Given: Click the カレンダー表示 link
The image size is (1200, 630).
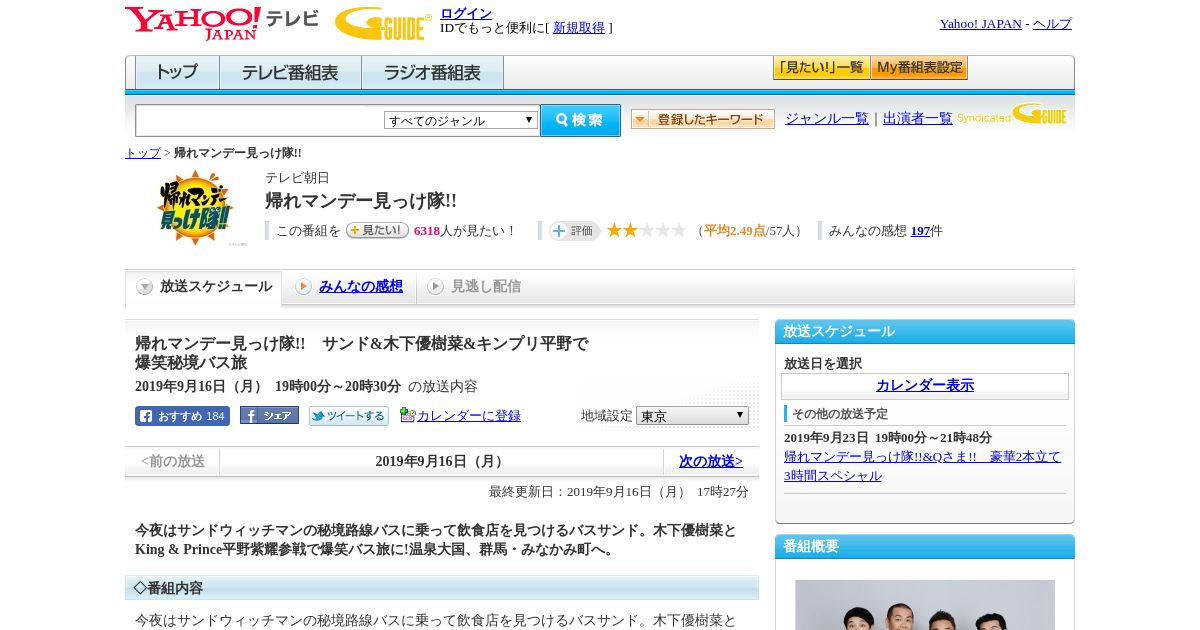Looking at the screenshot, I should coord(925,386).
